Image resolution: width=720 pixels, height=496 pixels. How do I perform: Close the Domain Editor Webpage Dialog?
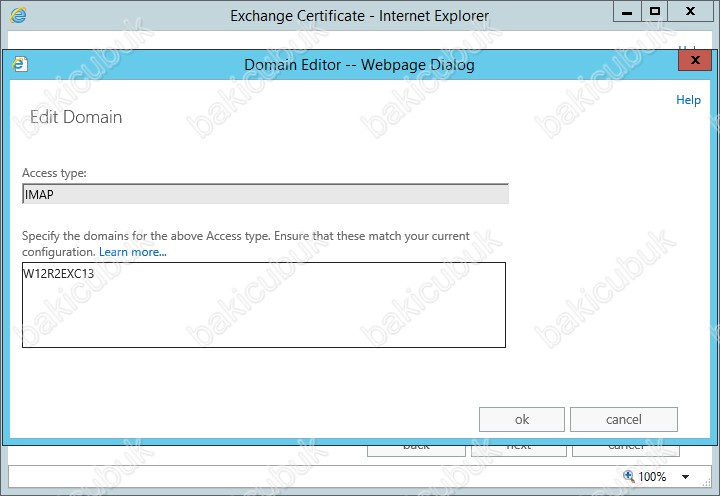(695, 60)
